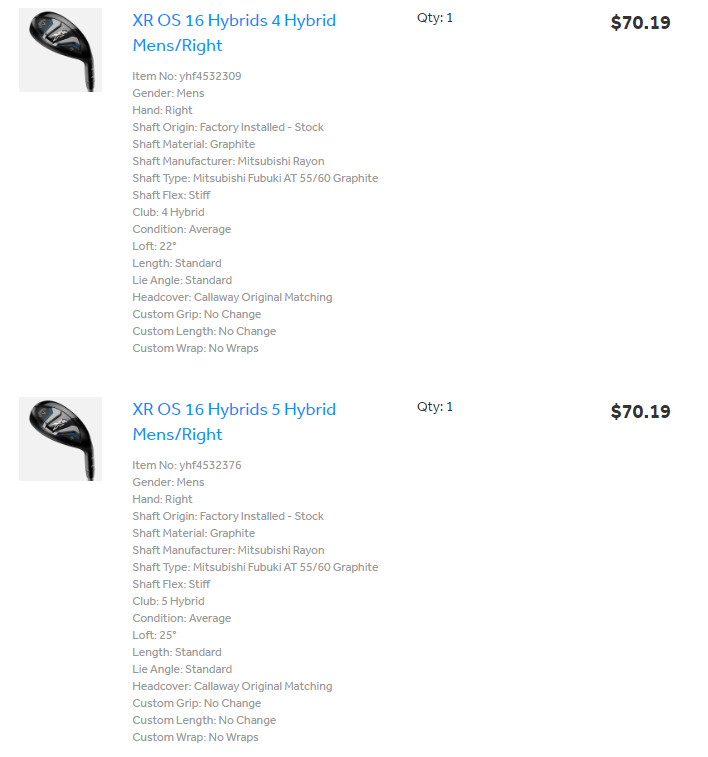The width and height of the screenshot is (708, 757).
Task: Click the Qty: 1 label for the 4 Hybrid
Action: coord(435,18)
